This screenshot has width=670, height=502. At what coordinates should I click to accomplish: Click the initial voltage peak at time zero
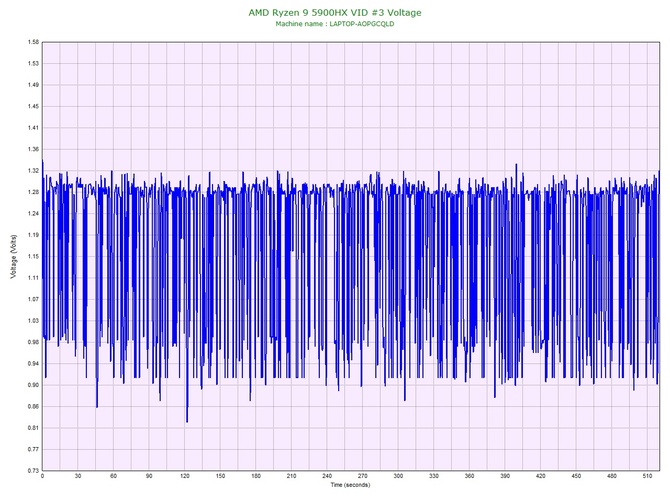pyautogui.click(x=43, y=161)
